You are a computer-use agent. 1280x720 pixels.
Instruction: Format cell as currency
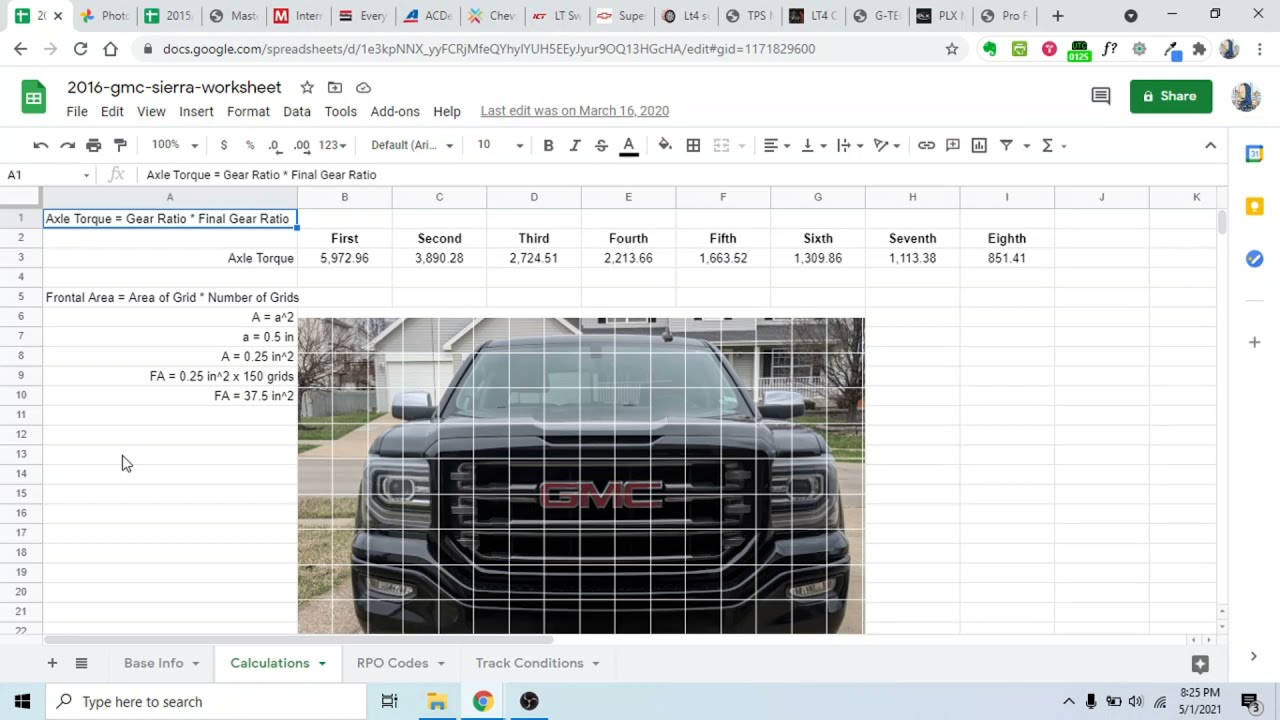tap(223, 145)
